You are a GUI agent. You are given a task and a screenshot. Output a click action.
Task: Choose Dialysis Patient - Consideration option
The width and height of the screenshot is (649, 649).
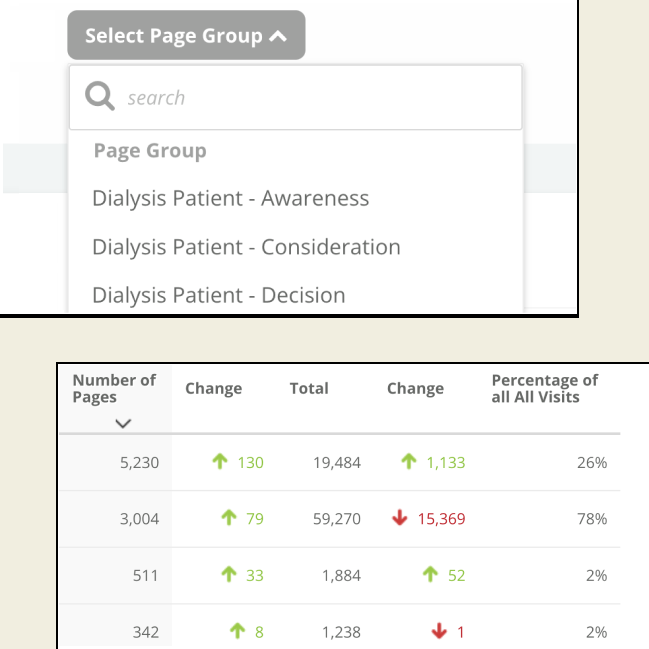coord(246,247)
